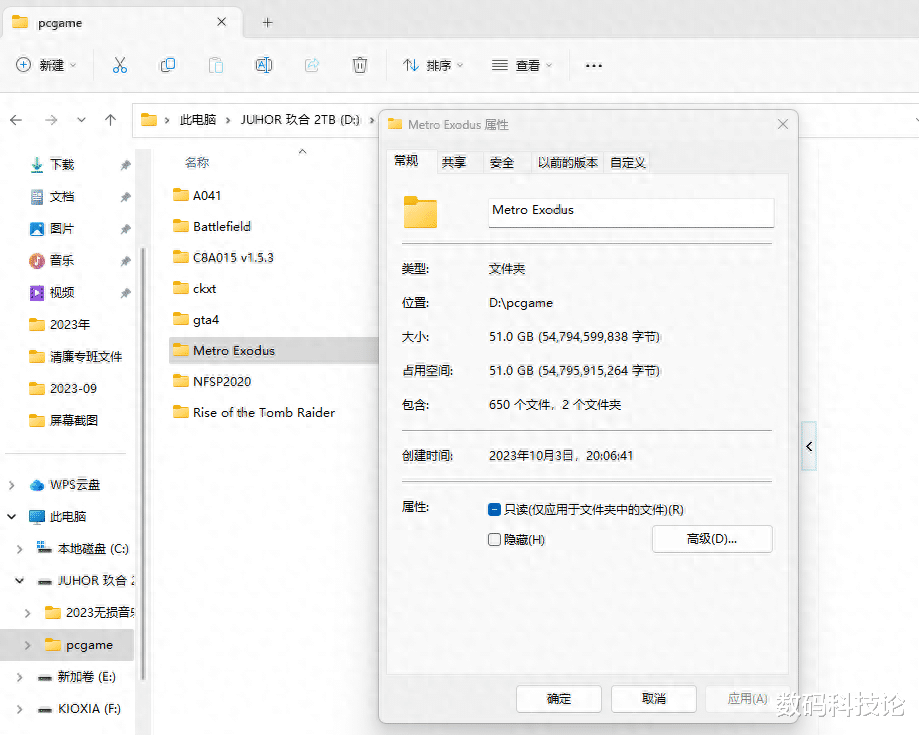Expand the 2023无损音乐 folder node

pyautogui.click(x=28, y=613)
